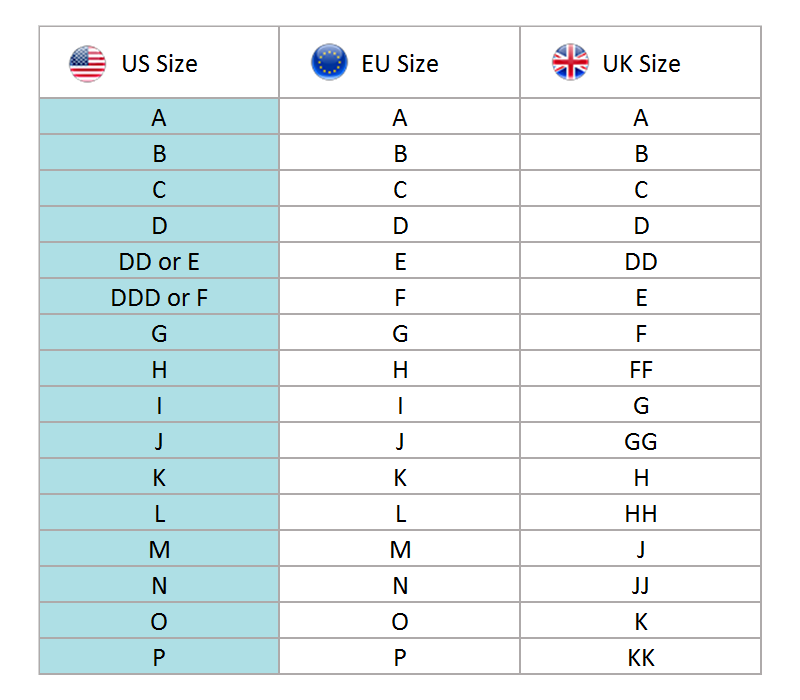Click the N cell in EU Size column
Viewport: 800px width, 700px height.
400,586
